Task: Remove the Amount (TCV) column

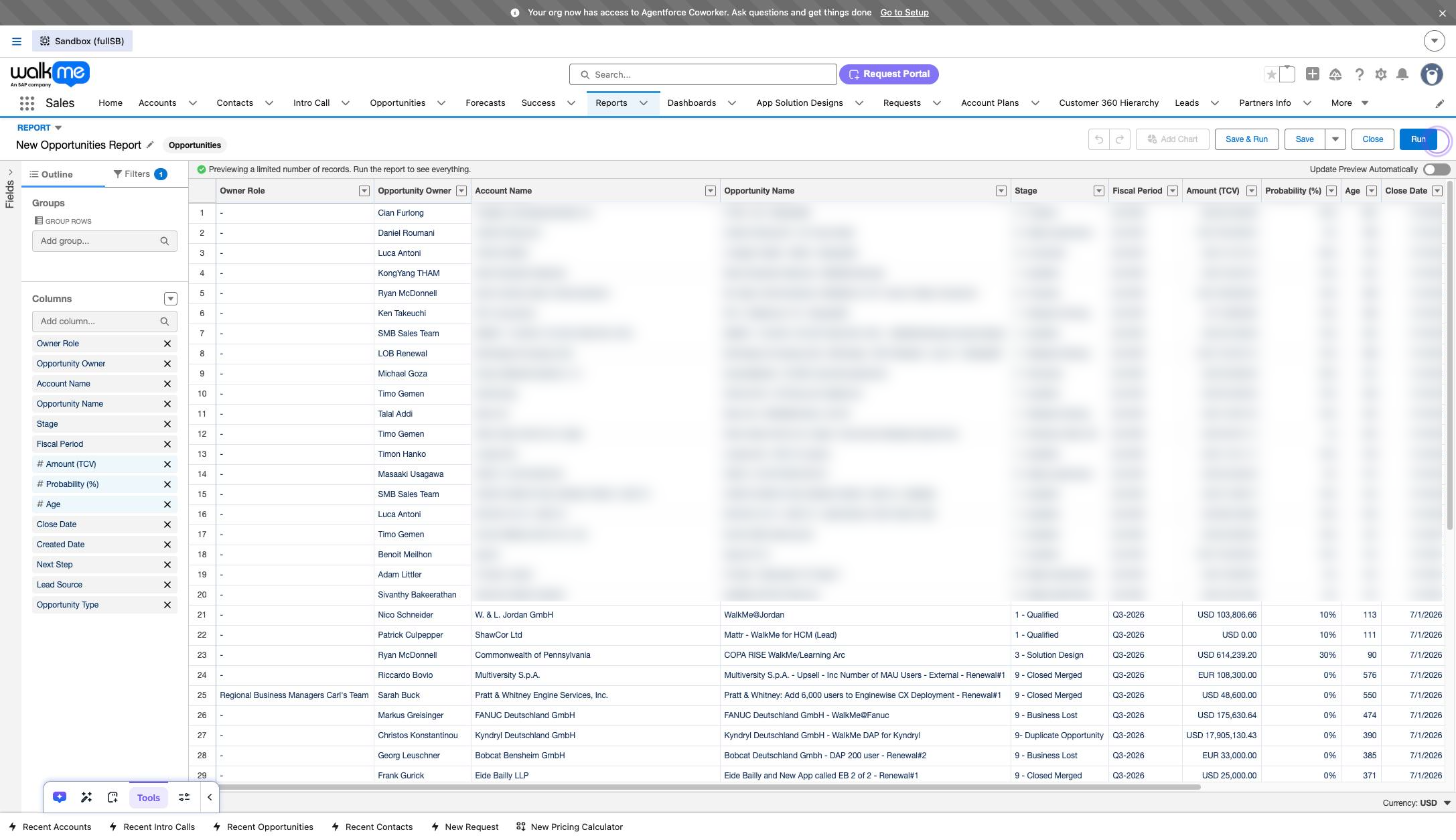Action: (167, 464)
